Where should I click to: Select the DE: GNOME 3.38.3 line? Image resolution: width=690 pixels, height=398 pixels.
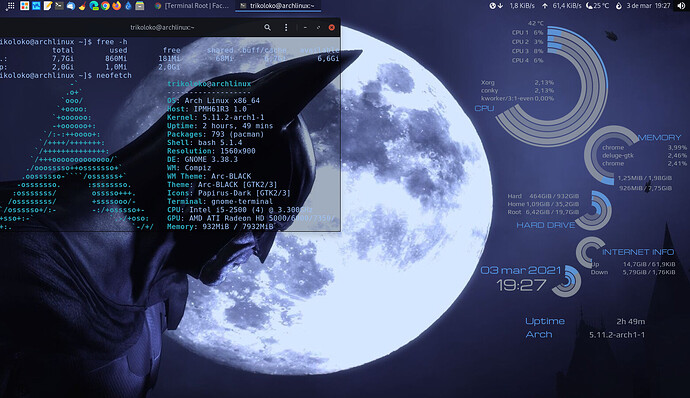(202, 159)
